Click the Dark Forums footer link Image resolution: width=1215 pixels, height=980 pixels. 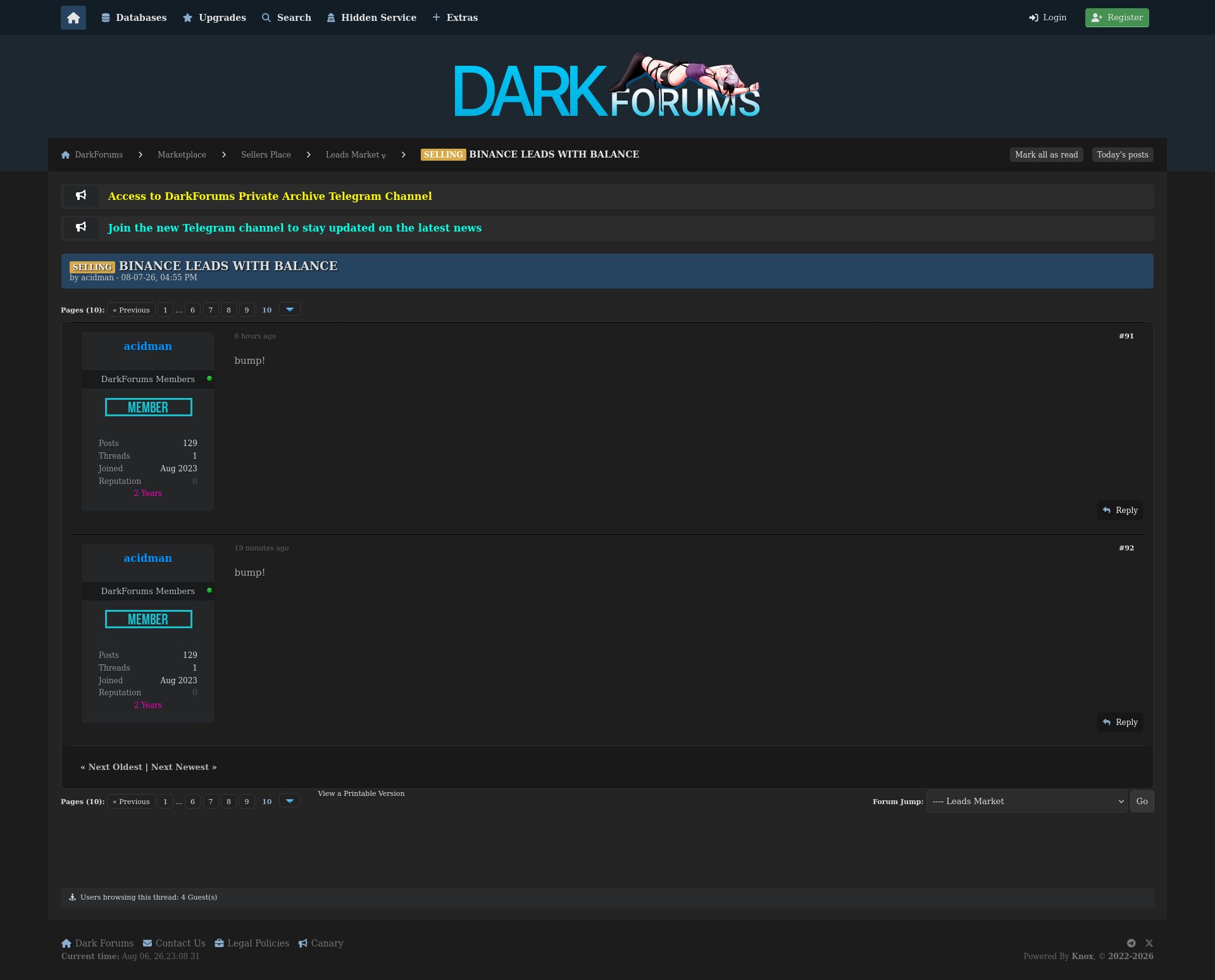tap(97, 943)
